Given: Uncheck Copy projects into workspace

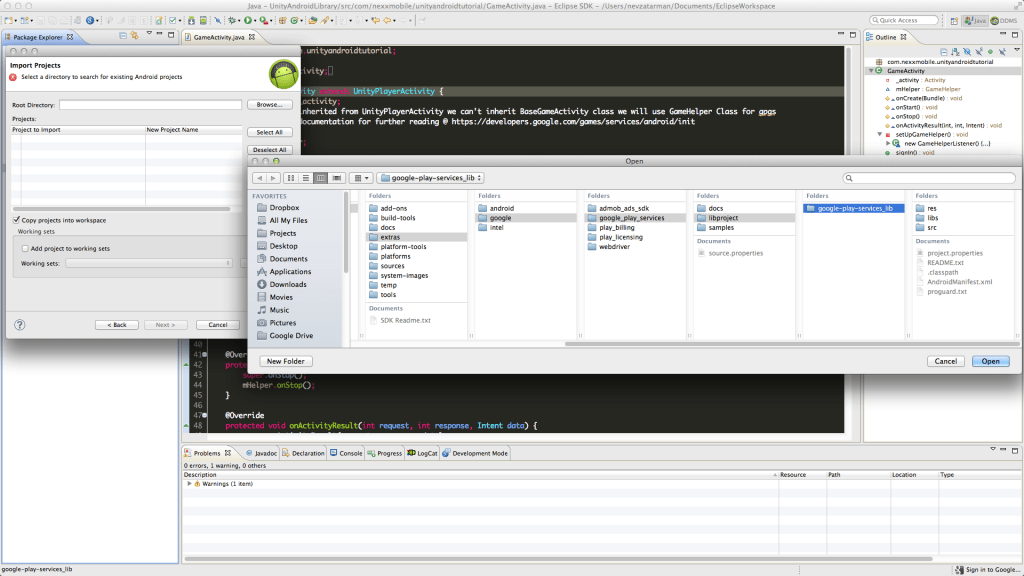Looking at the screenshot, I should coord(17,220).
